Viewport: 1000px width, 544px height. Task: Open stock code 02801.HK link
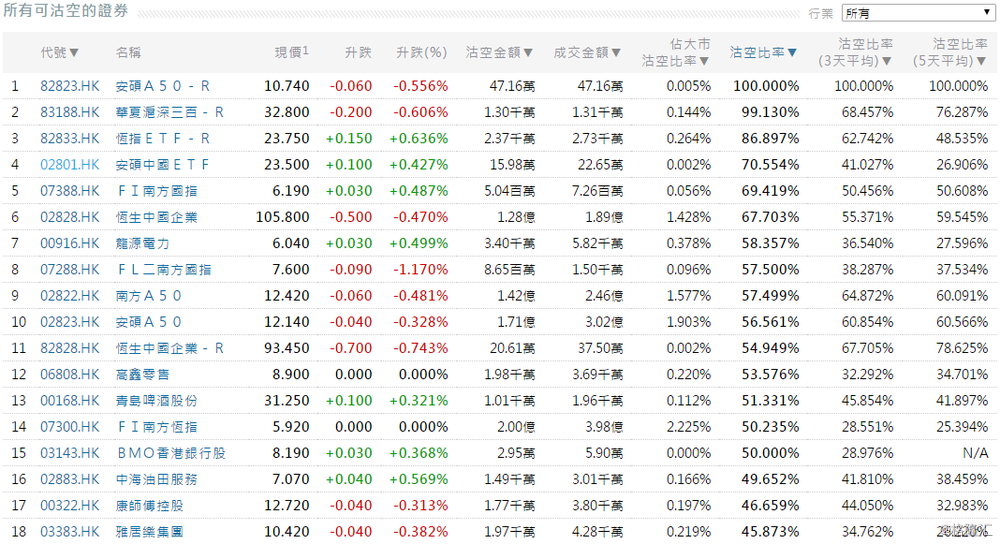coord(70,165)
